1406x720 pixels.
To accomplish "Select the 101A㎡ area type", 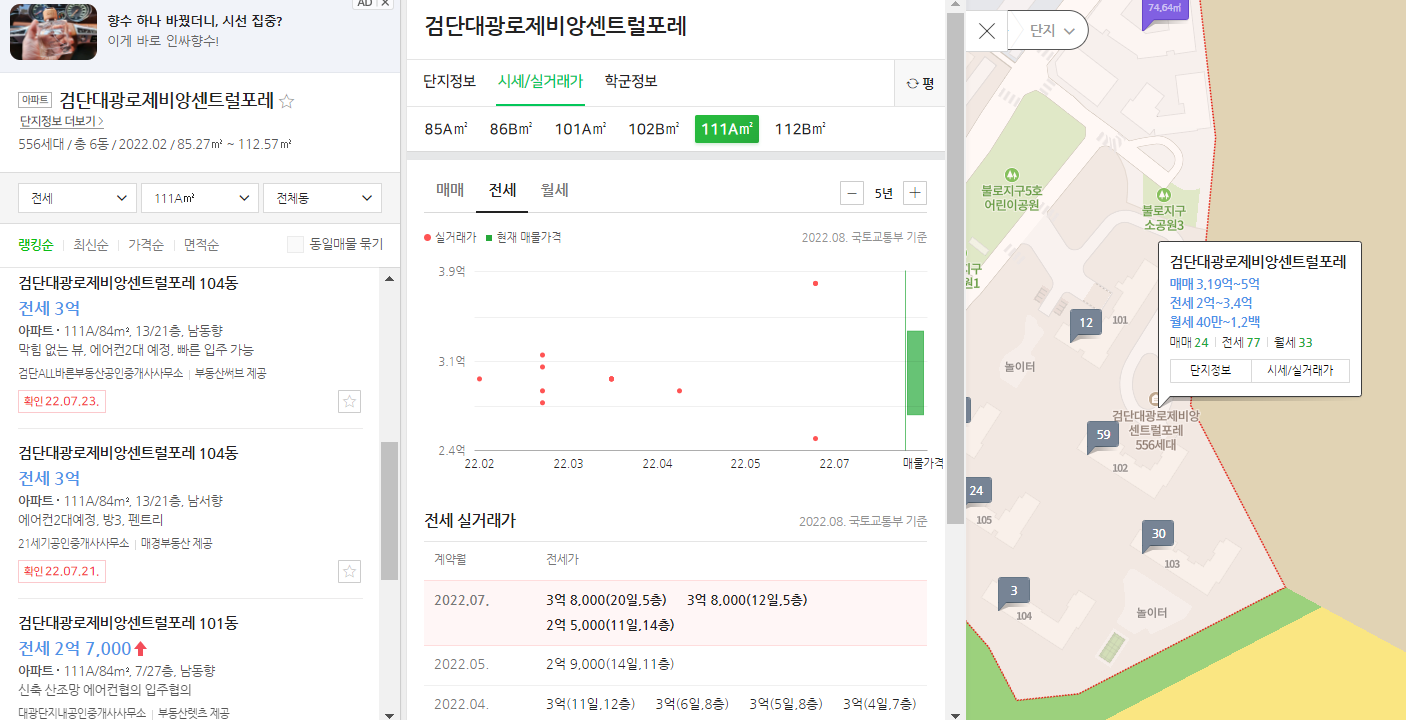I will [580, 129].
